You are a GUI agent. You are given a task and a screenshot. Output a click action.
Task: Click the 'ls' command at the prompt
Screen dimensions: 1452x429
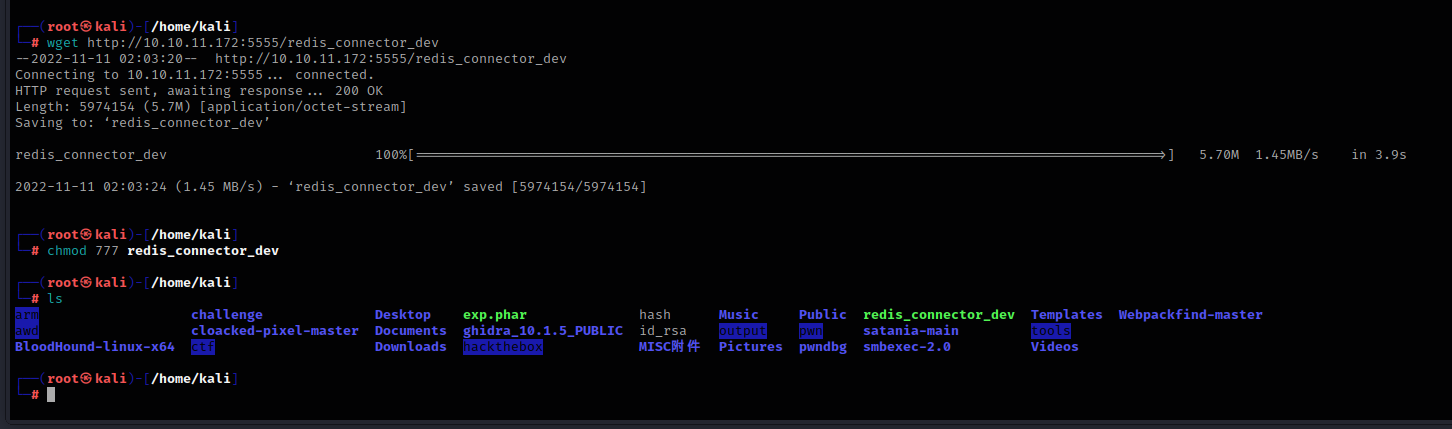55,299
